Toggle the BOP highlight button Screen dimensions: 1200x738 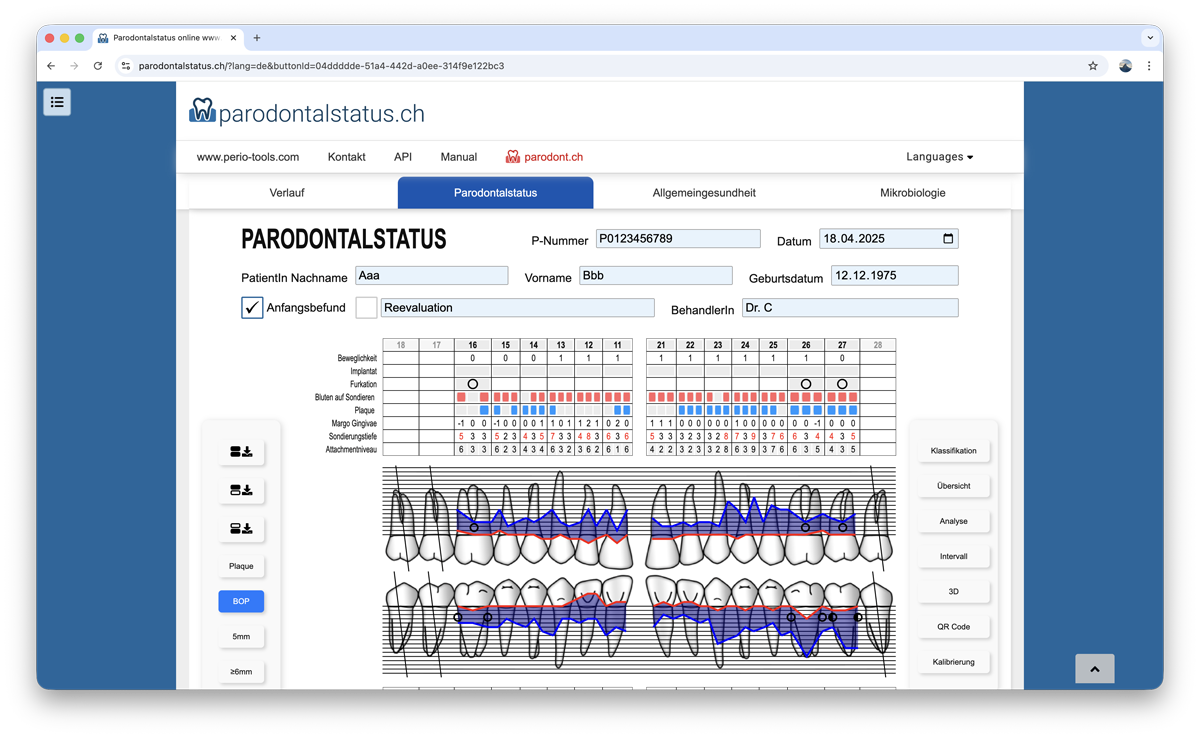[x=241, y=601]
